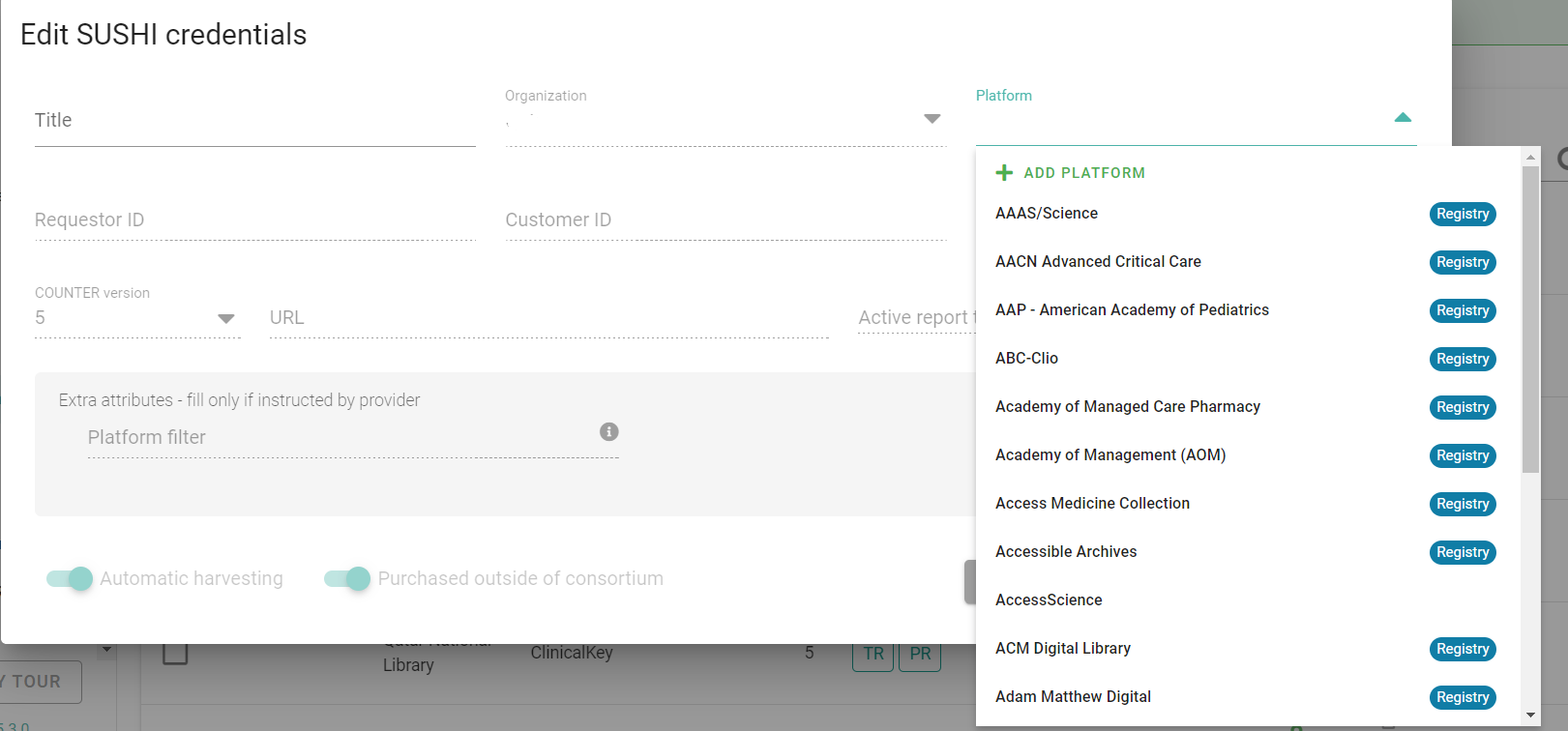Click the TOUR button behind the dialog
This screenshot has width=1568, height=731.
coord(41,682)
